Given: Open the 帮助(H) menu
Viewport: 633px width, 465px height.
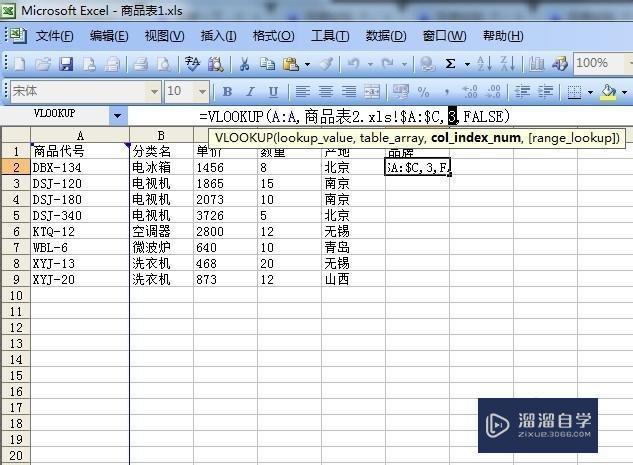Looking at the screenshot, I should pos(503,36).
